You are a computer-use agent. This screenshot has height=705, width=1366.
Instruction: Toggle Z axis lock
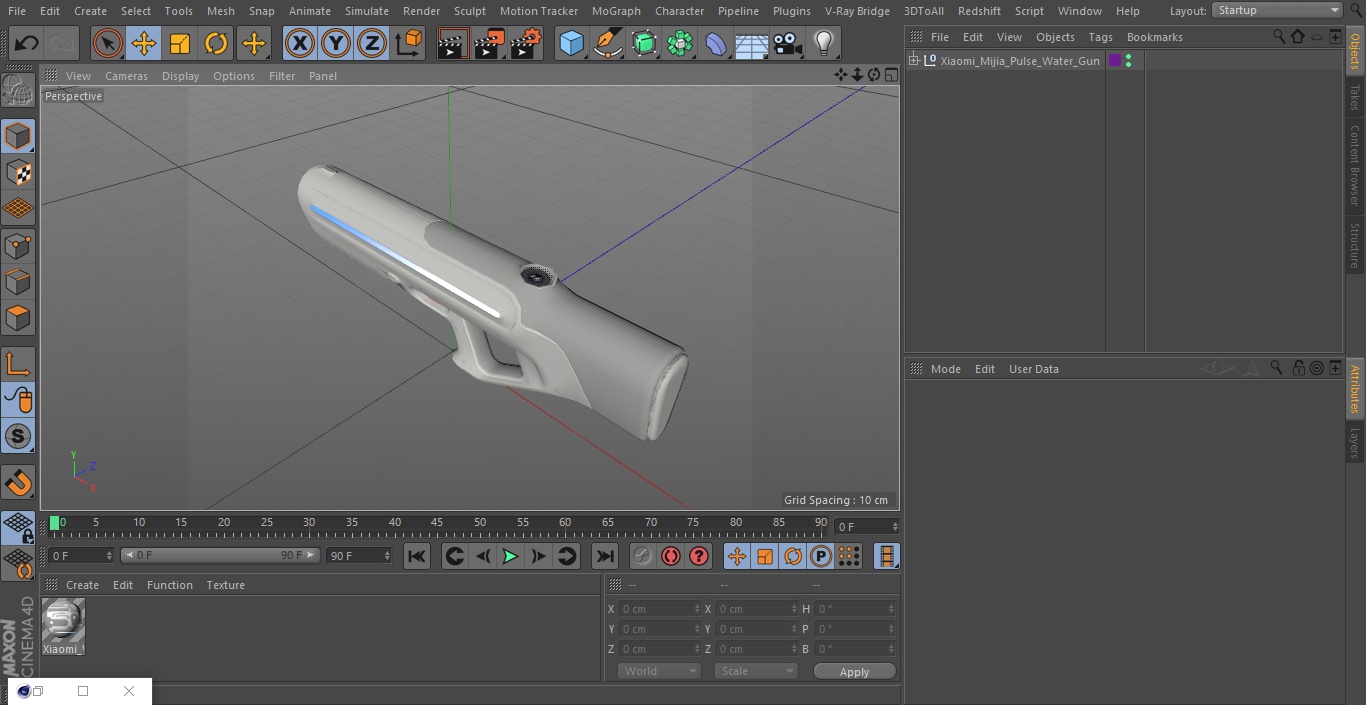[x=371, y=43]
